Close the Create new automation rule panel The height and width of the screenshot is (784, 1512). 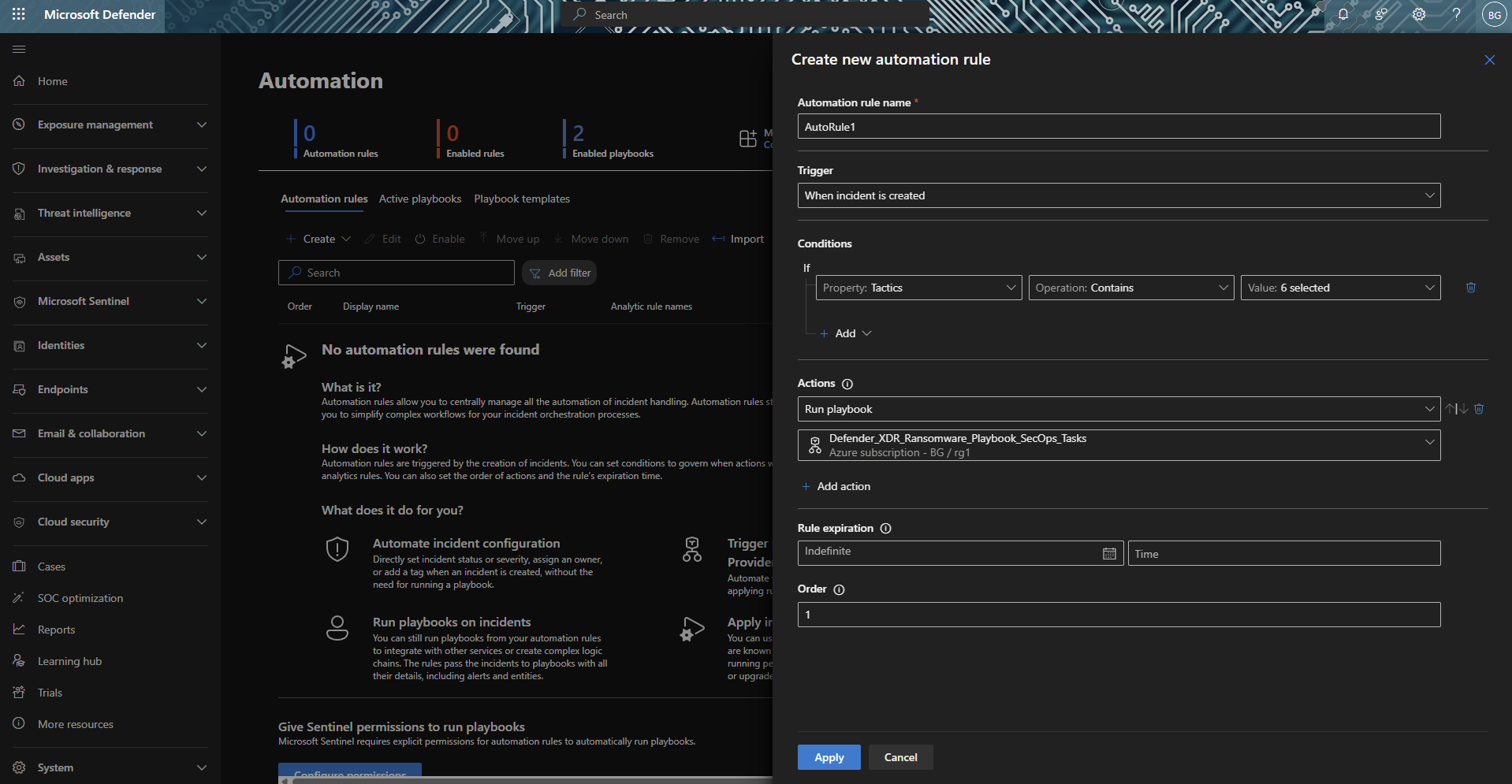click(1489, 60)
